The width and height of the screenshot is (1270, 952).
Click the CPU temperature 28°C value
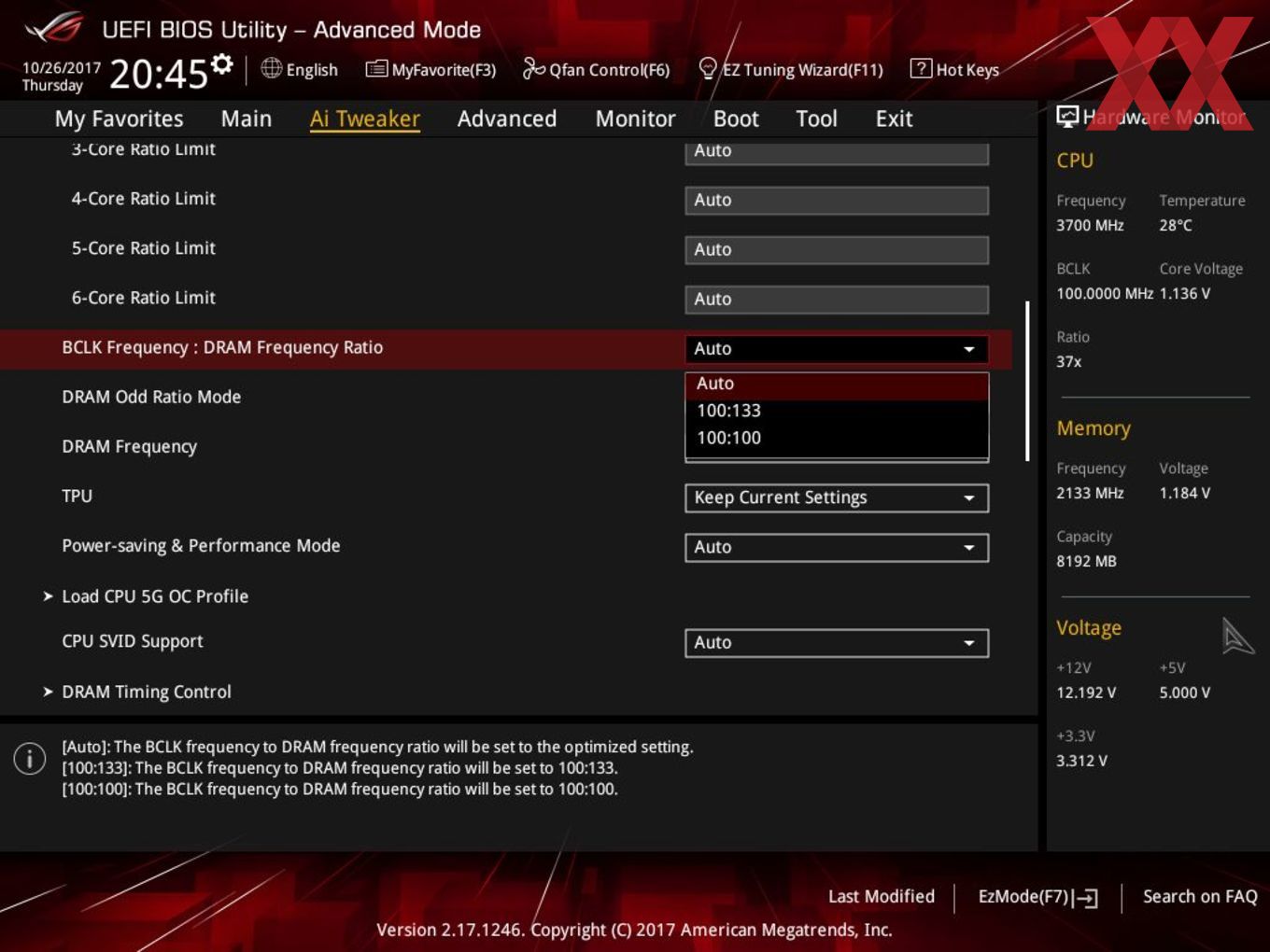pos(1176,226)
